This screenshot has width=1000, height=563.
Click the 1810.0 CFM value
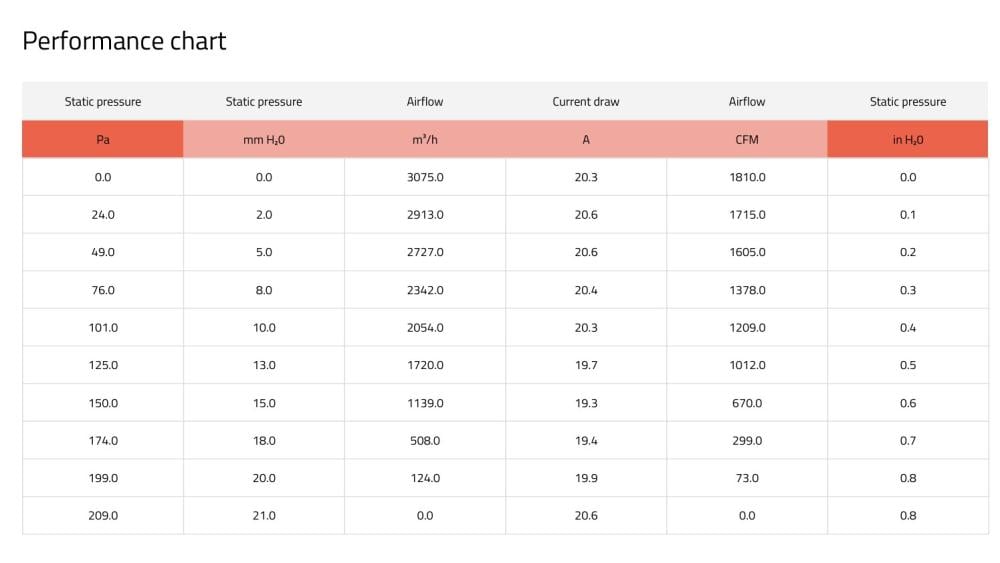(x=747, y=177)
